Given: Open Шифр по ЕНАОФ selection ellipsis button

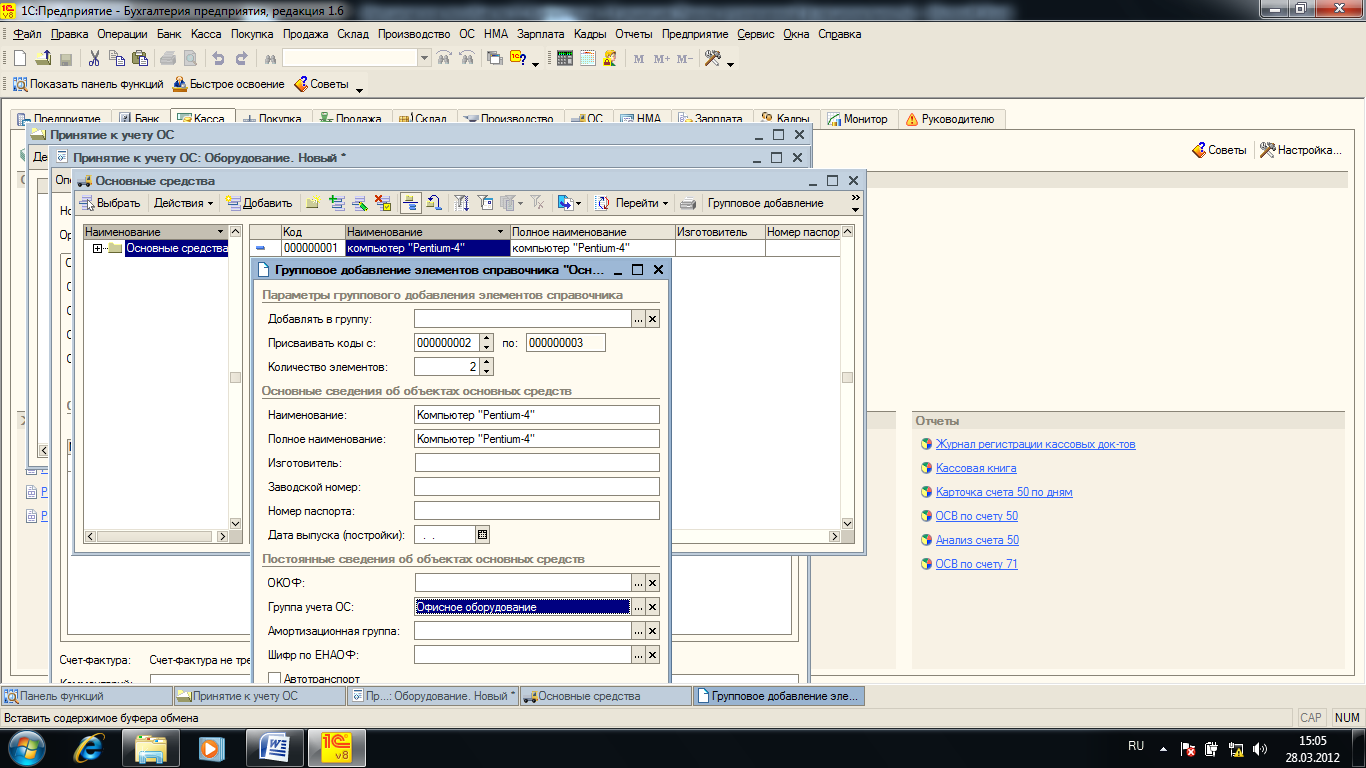Looking at the screenshot, I should pyautogui.click(x=637, y=654).
